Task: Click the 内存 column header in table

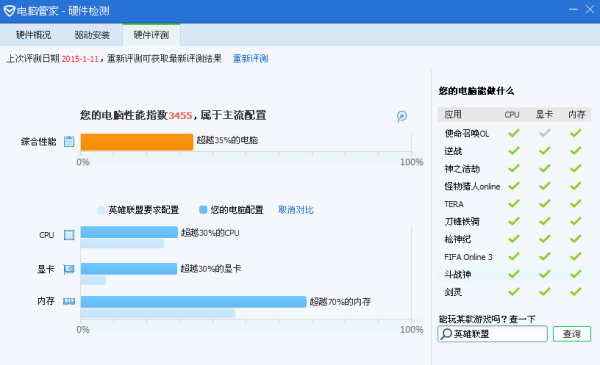Action: click(576, 114)
